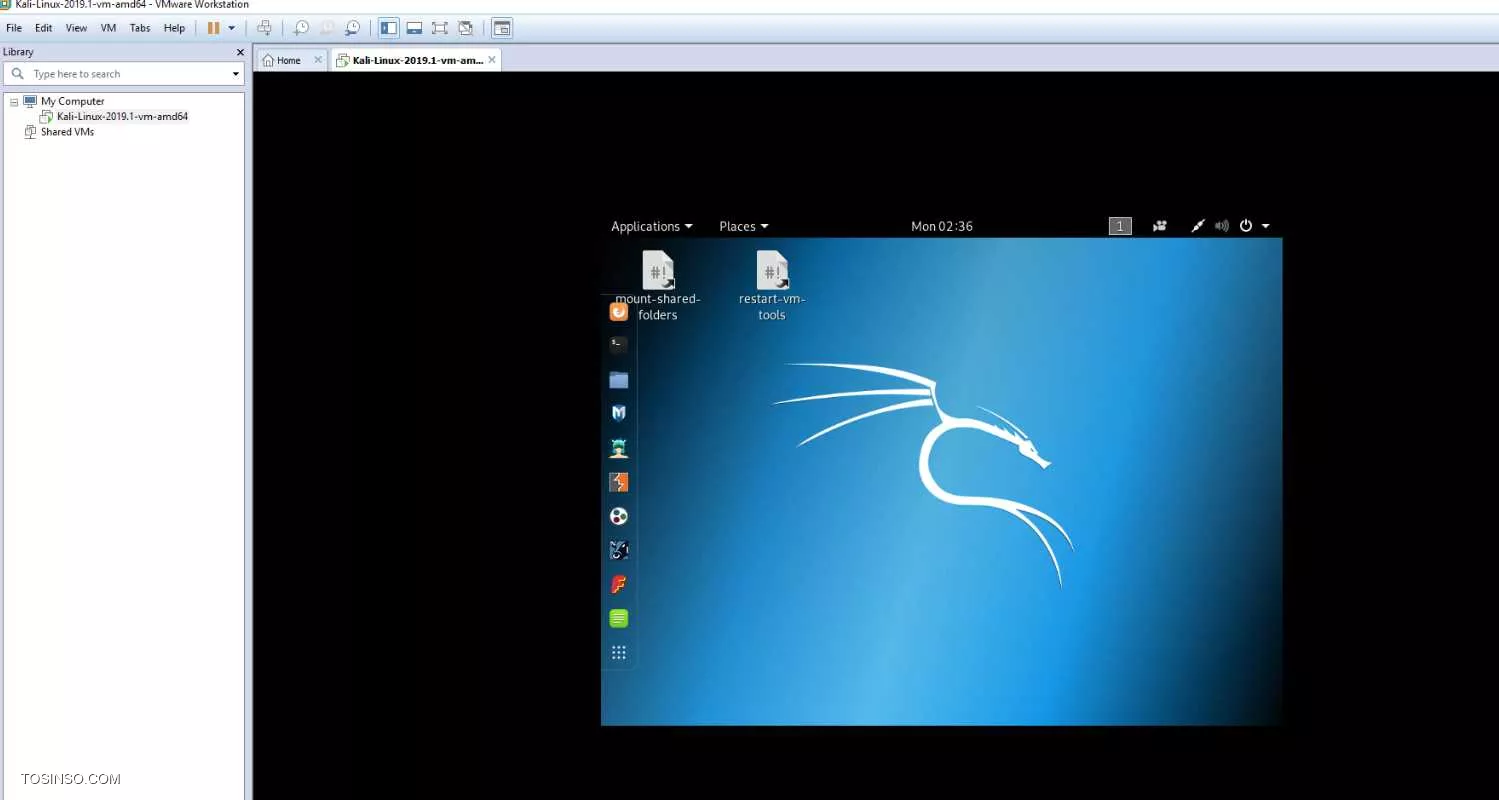Close the Home tab

(x=318, y=60)
